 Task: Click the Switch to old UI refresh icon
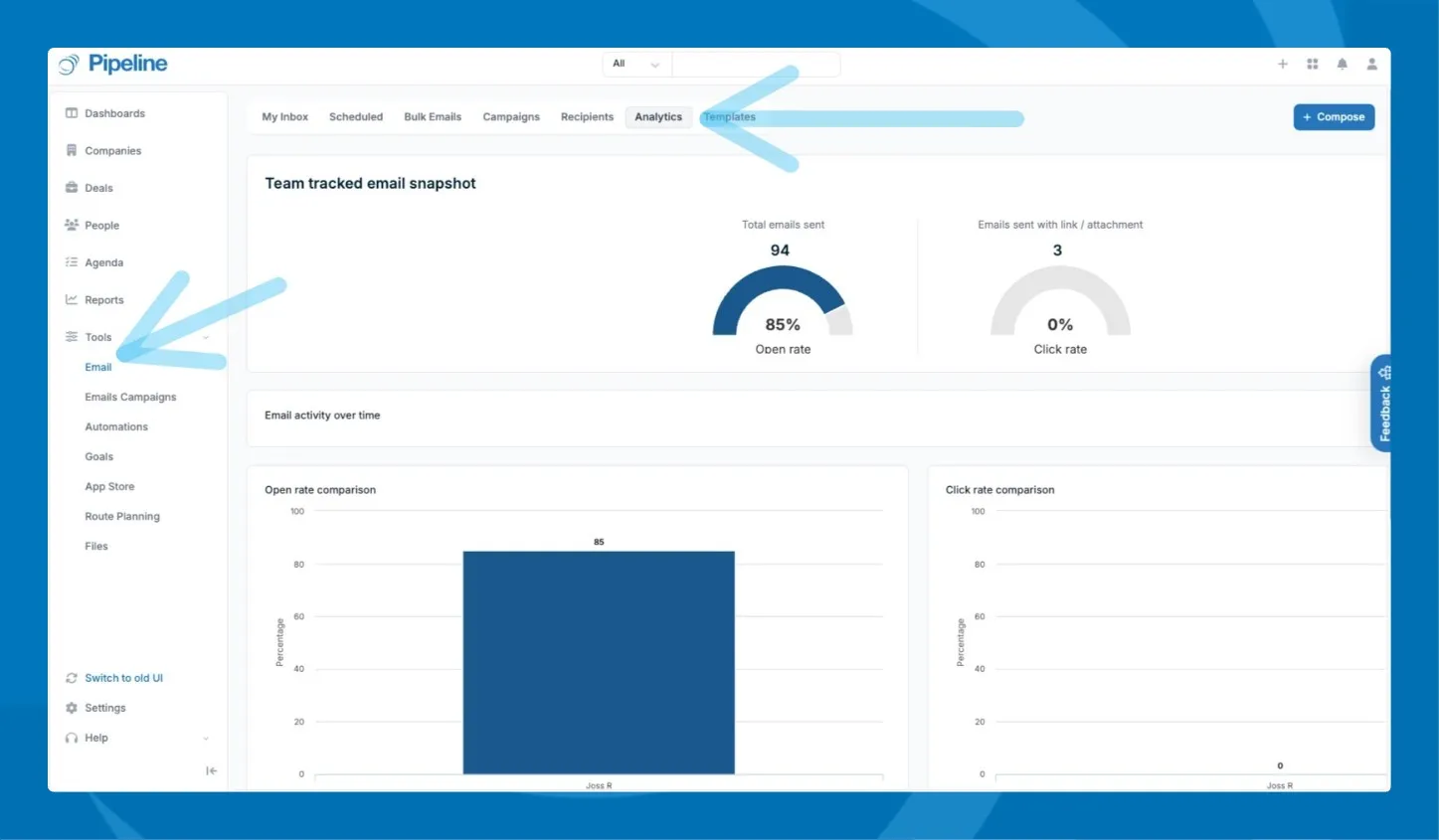[72, 678]
